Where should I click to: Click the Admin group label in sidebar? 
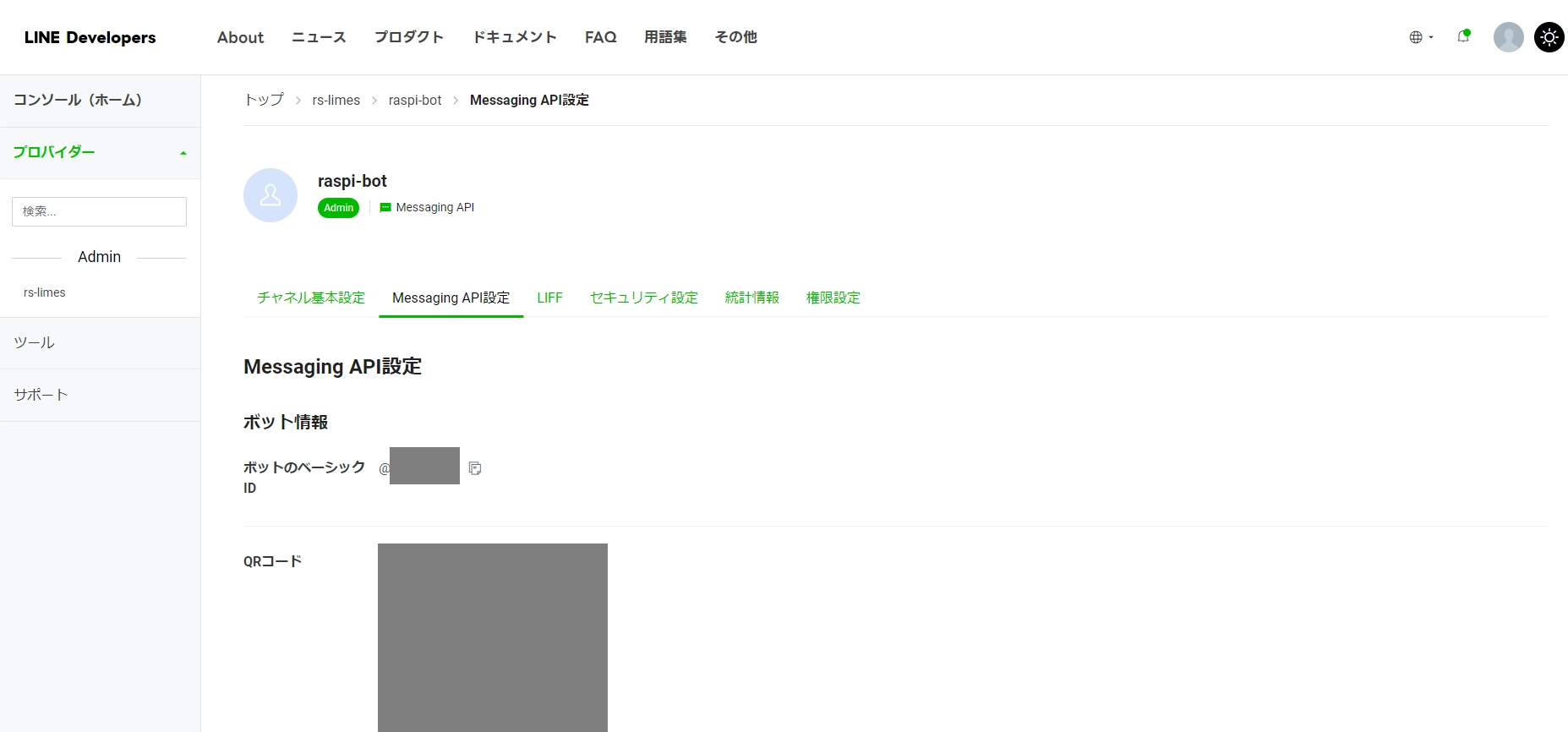click(99, 257)
